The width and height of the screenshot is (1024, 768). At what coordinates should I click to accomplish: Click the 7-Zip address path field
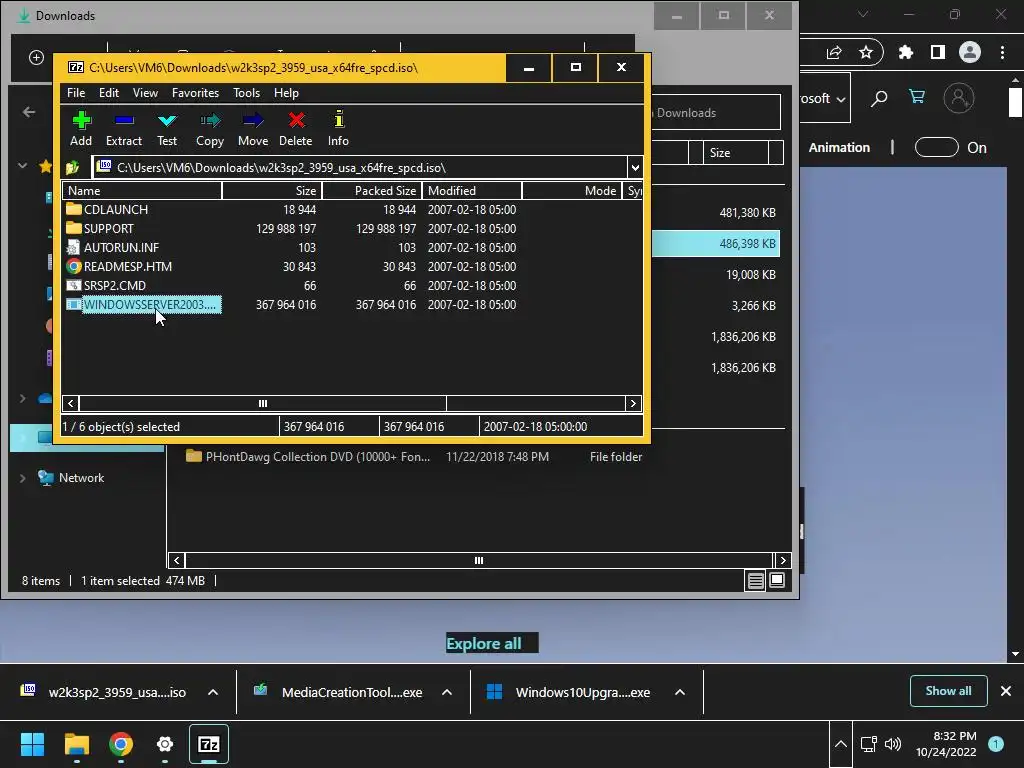point(360,168)
